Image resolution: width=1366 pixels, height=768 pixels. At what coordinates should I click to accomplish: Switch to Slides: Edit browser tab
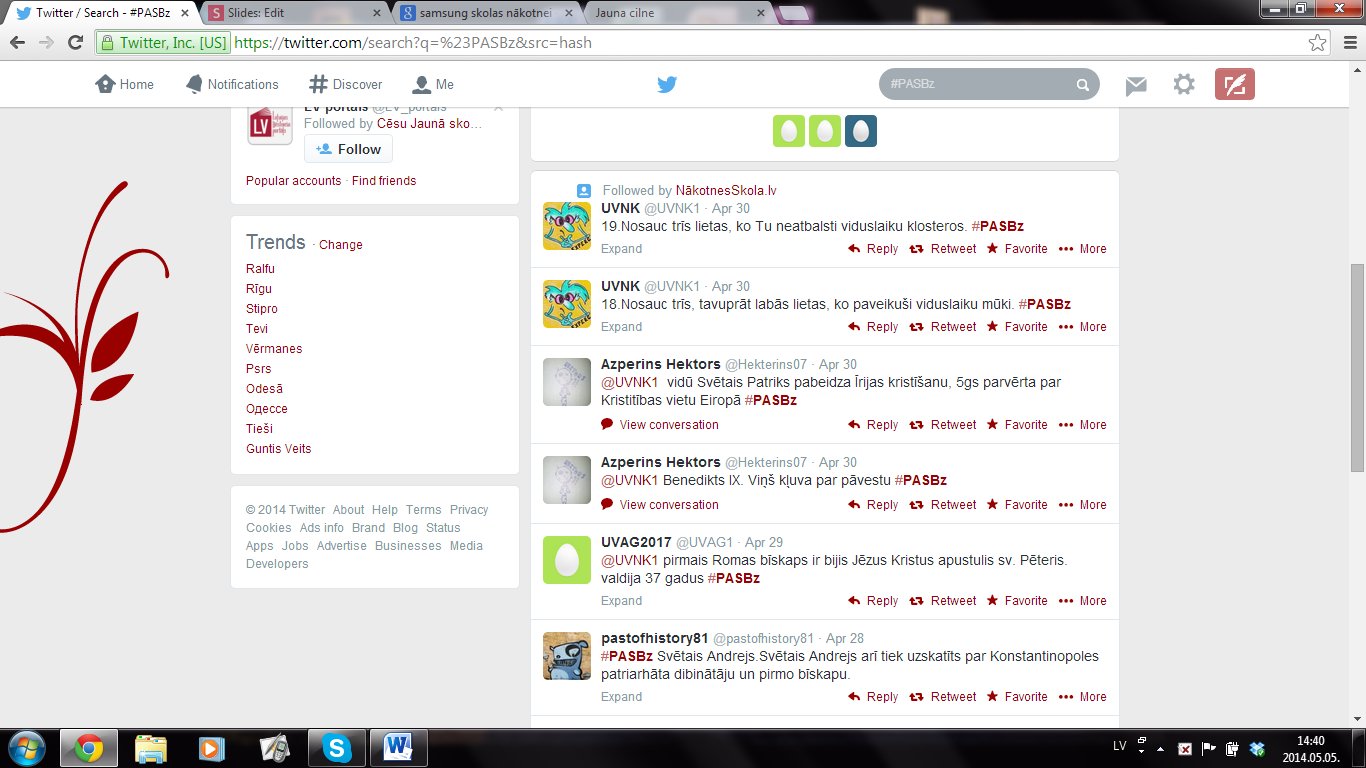point(296,13)
